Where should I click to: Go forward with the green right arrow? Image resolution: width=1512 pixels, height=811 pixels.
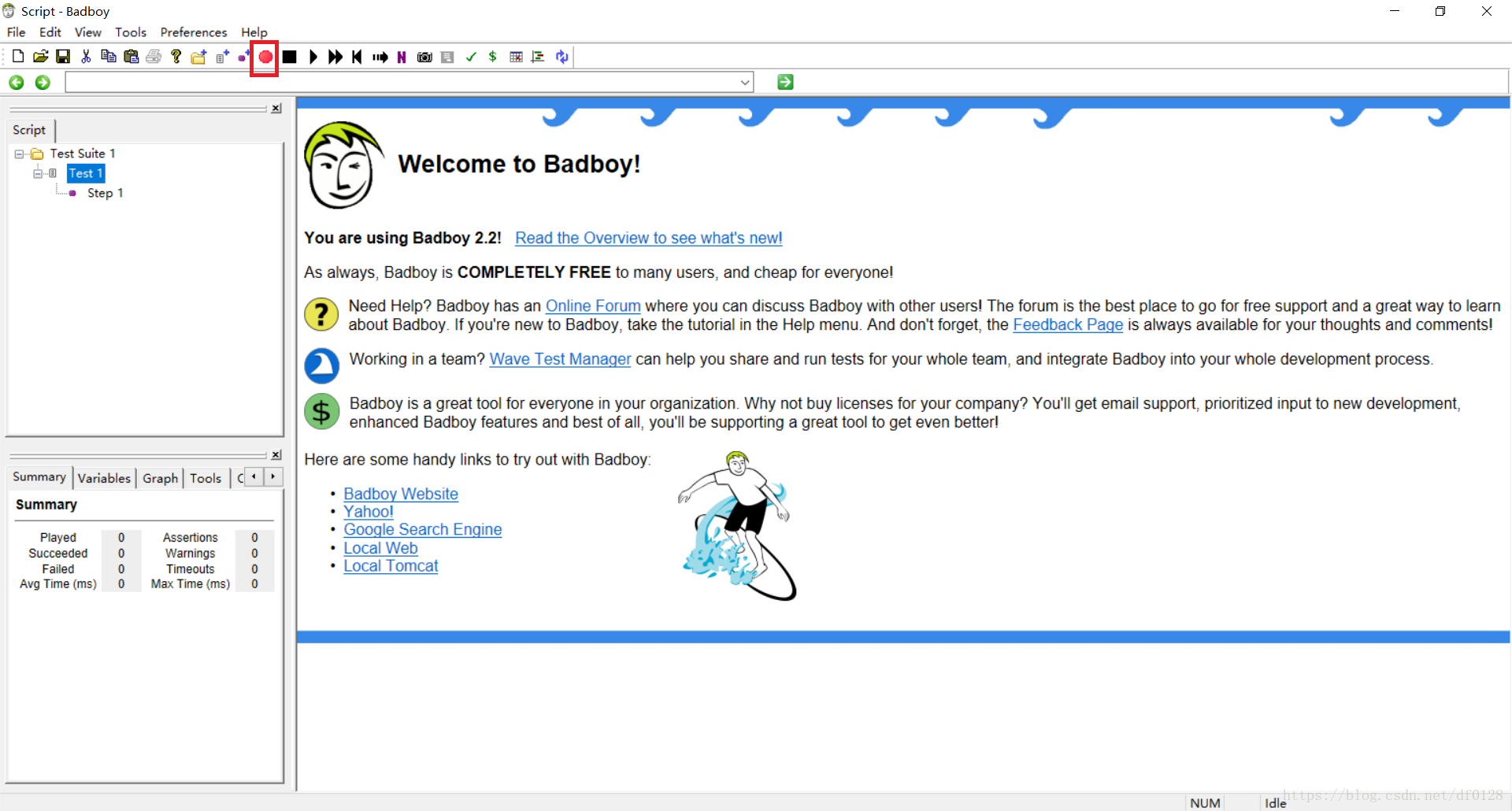point(43,83)
